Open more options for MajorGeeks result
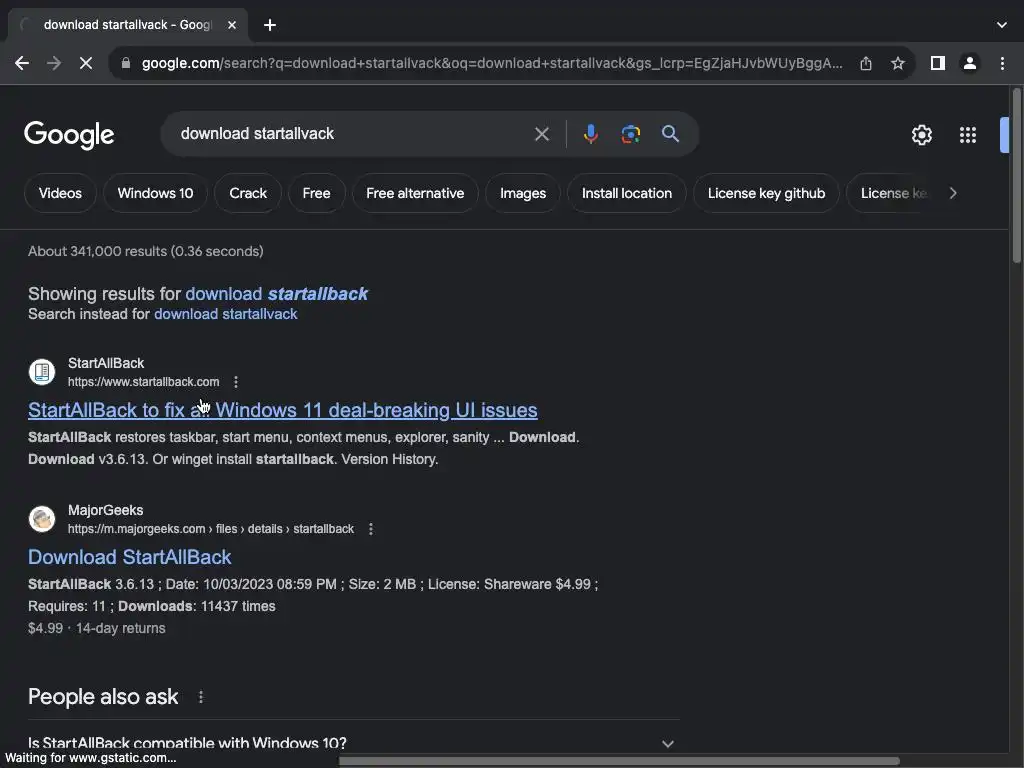Screen dimensions: 1024x768 [x=370, y=529]
